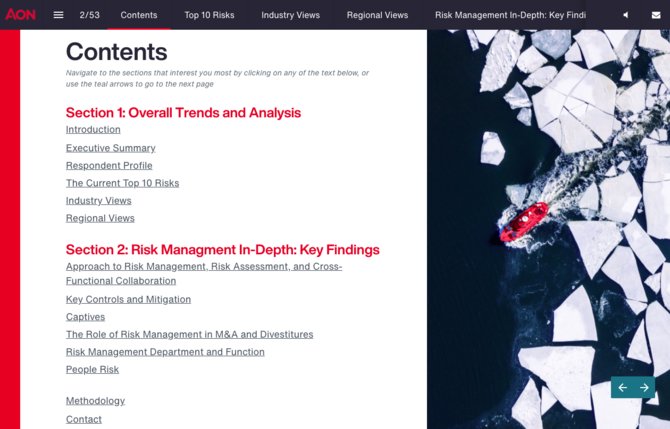Go to next page using right arrow
The image size is (670, 429).
pyautogui.click(x=644, y=387)
